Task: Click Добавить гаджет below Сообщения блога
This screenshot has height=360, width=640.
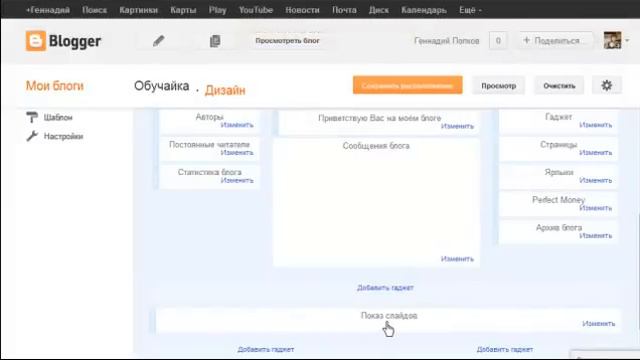Action: click(385, 288)
